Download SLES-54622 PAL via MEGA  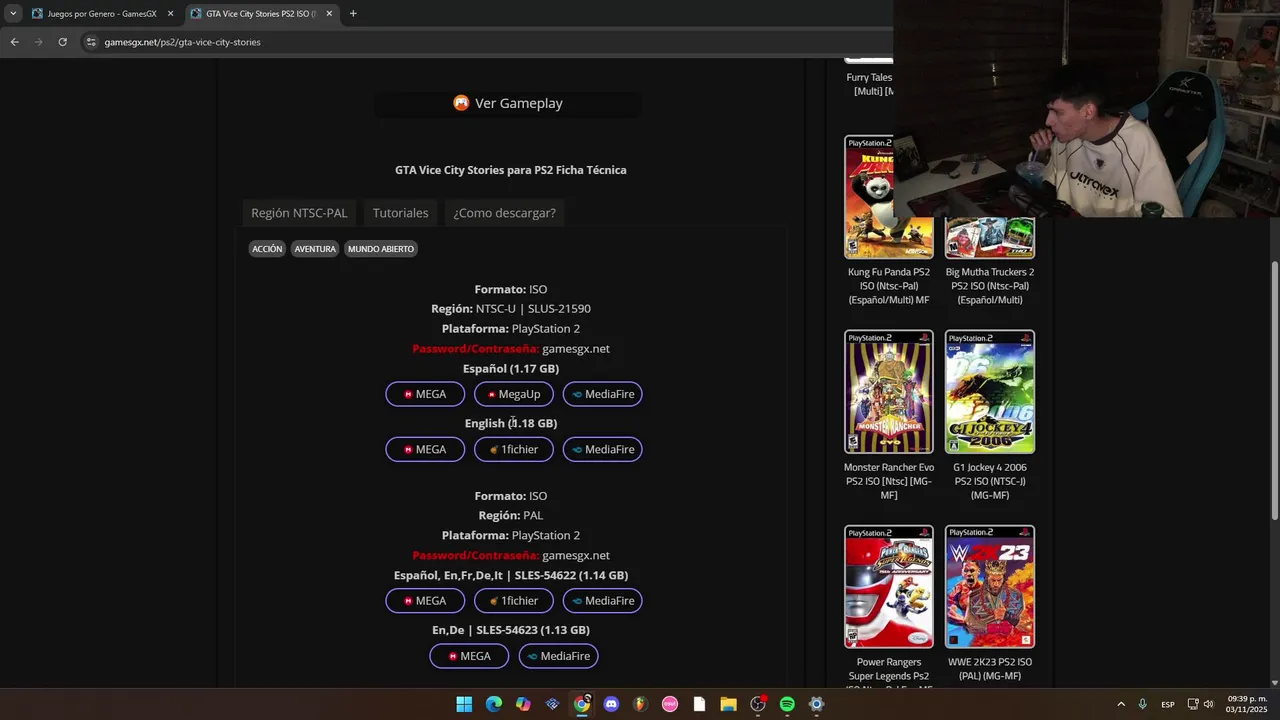[425, 601]
